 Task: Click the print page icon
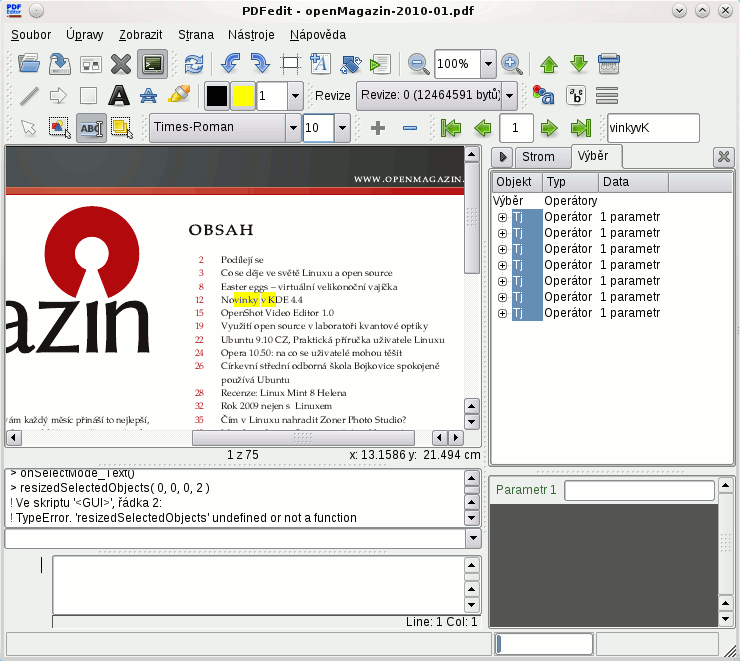coord(609,64)
